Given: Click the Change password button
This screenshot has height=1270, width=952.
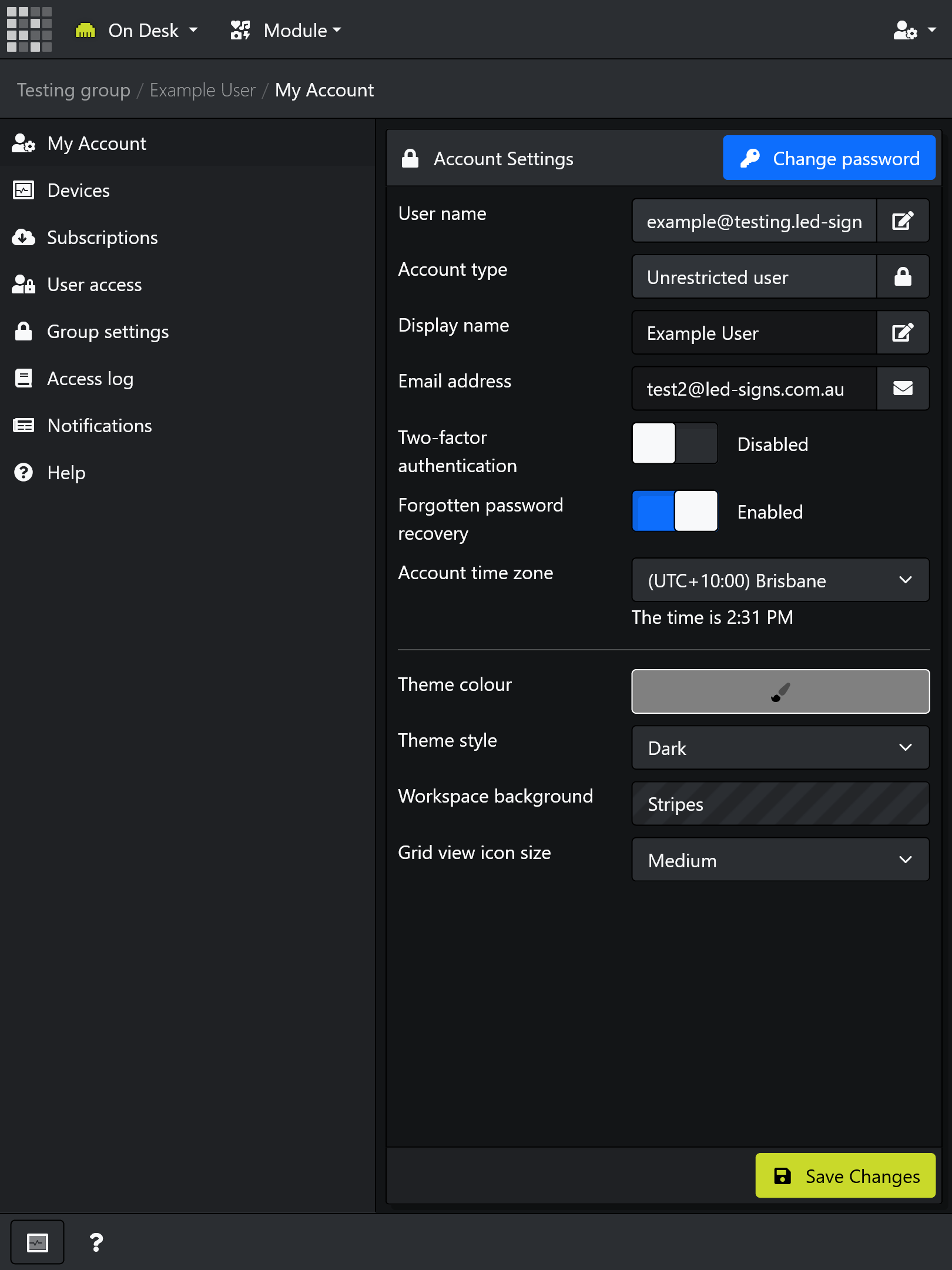Looking at the screenshot, I should [829, 158].
